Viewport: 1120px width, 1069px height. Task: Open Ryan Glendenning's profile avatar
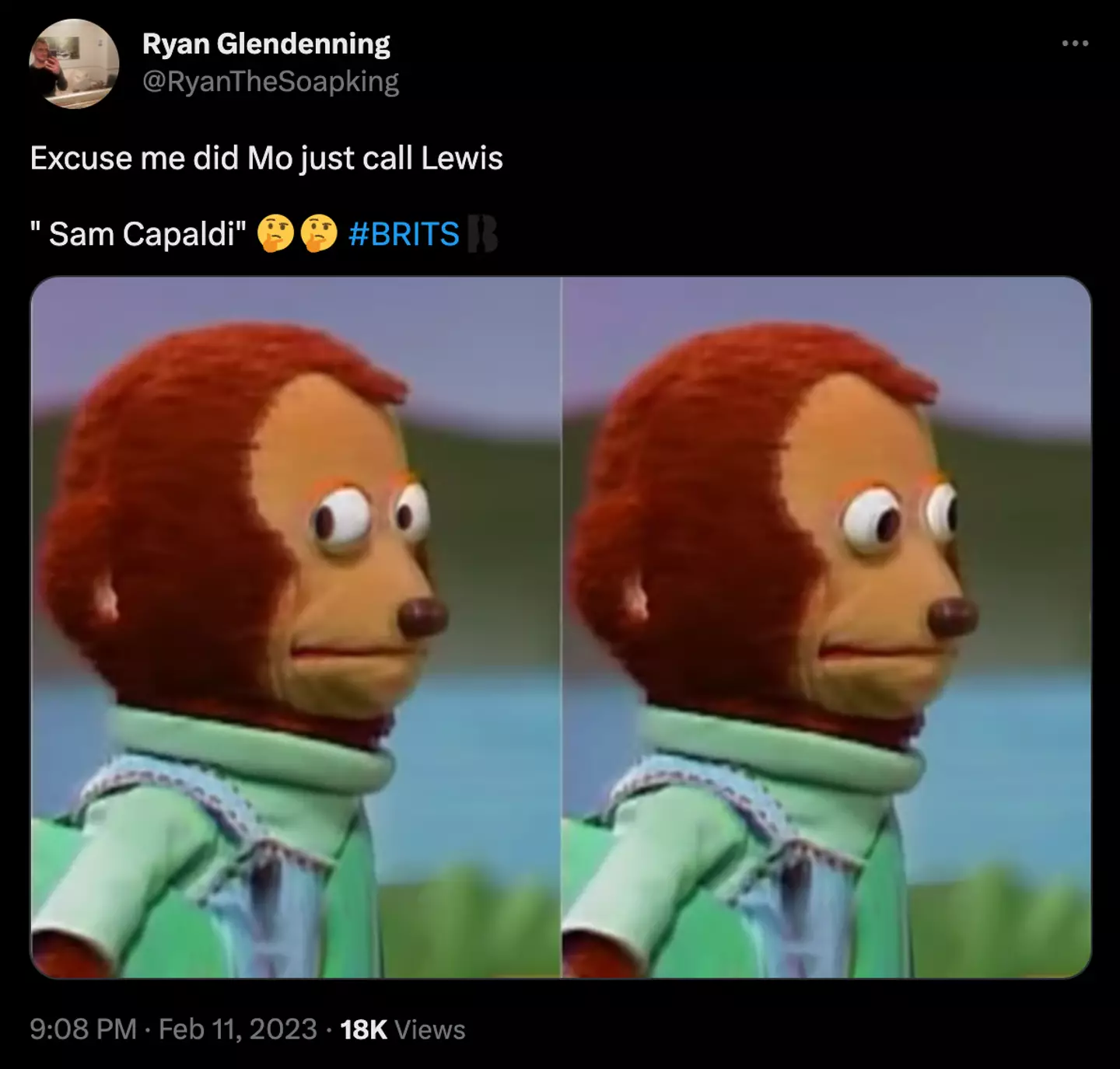pyautogui.click(x=74, y=64)
